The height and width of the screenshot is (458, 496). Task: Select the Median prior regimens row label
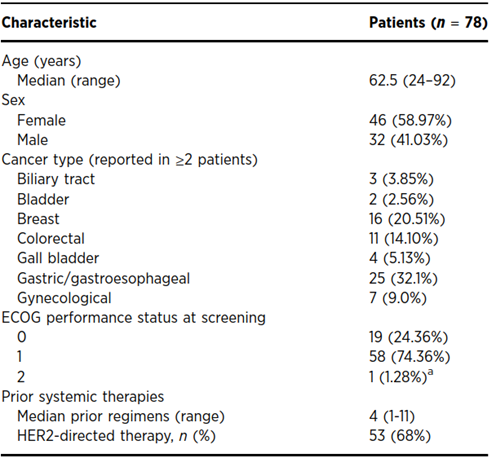[x=121, y=416]
